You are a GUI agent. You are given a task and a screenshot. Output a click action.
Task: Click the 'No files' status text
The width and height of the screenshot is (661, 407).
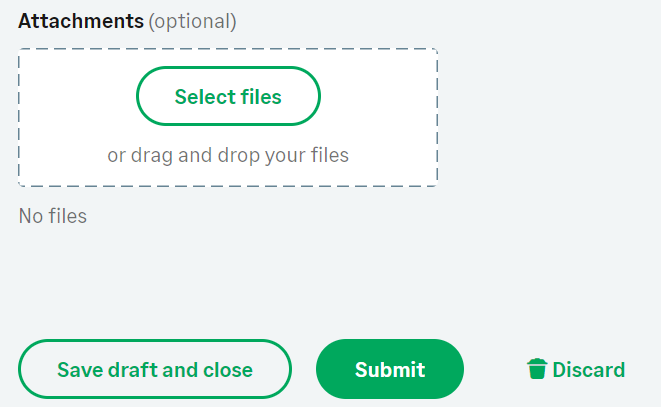click(53, 216)
